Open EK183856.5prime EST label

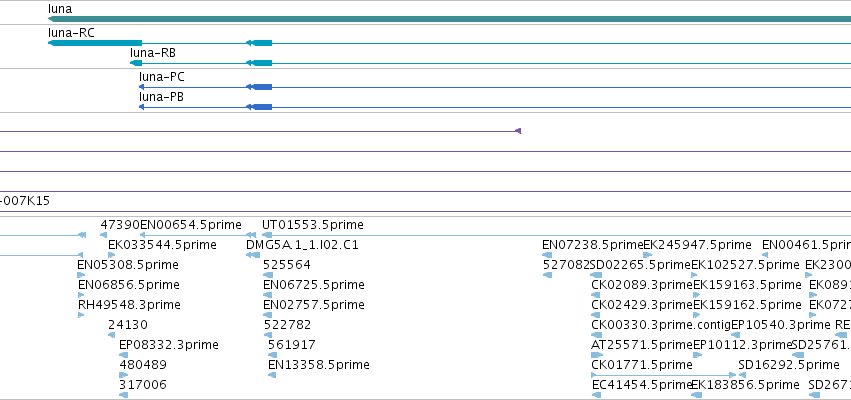(x=745, y=385)
